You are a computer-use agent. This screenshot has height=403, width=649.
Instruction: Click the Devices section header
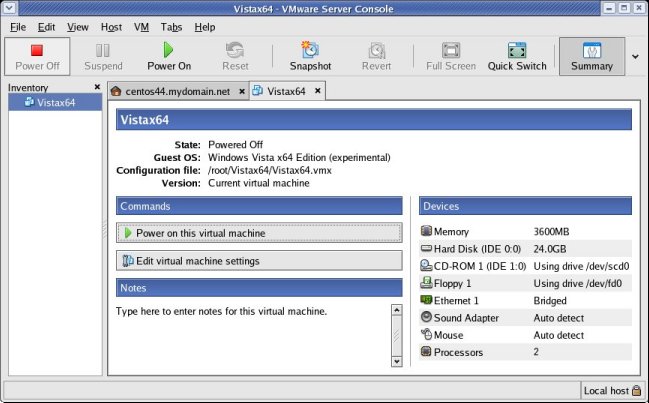[x=525, y=206]
